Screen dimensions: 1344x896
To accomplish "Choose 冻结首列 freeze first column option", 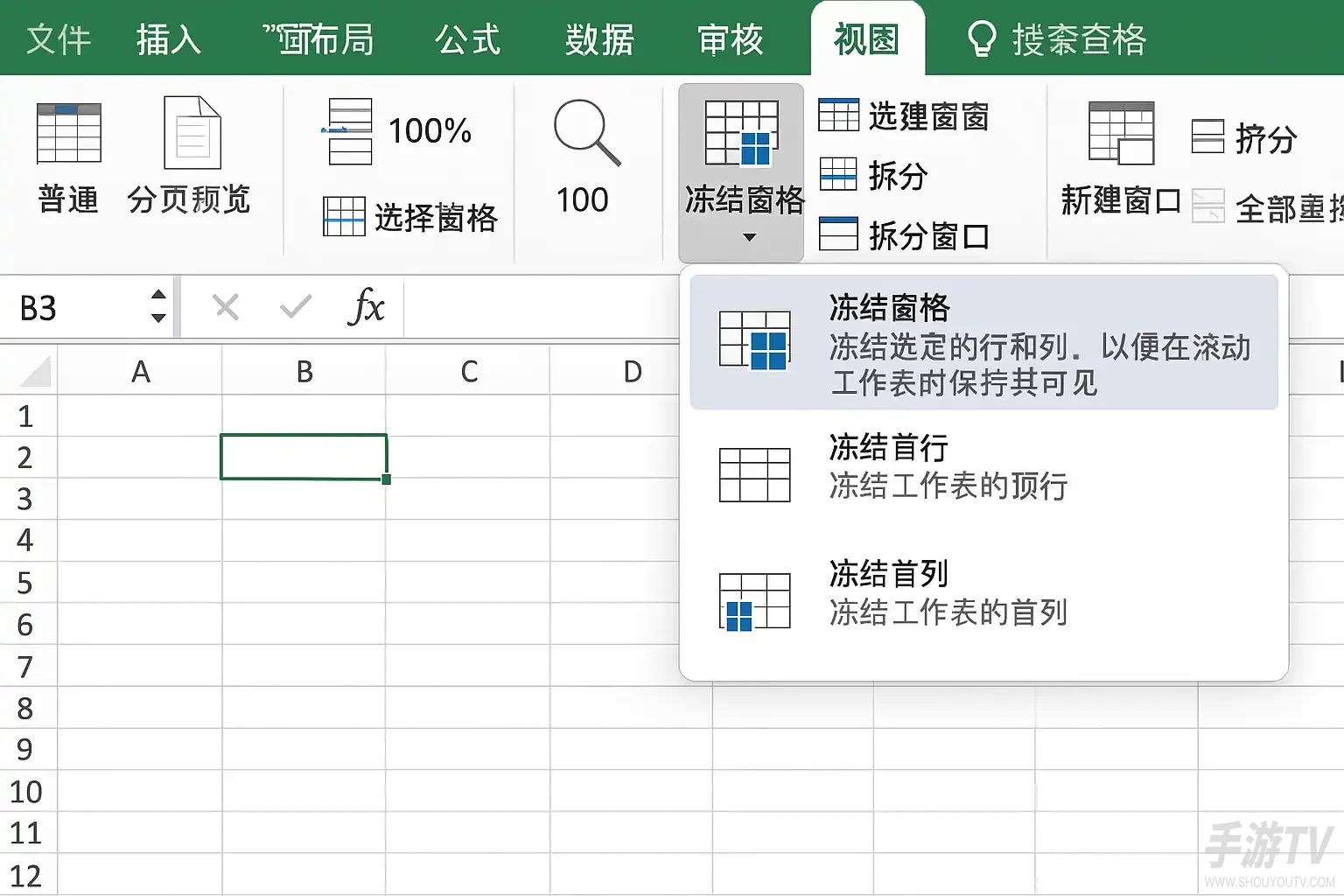I will click(983, 594).
